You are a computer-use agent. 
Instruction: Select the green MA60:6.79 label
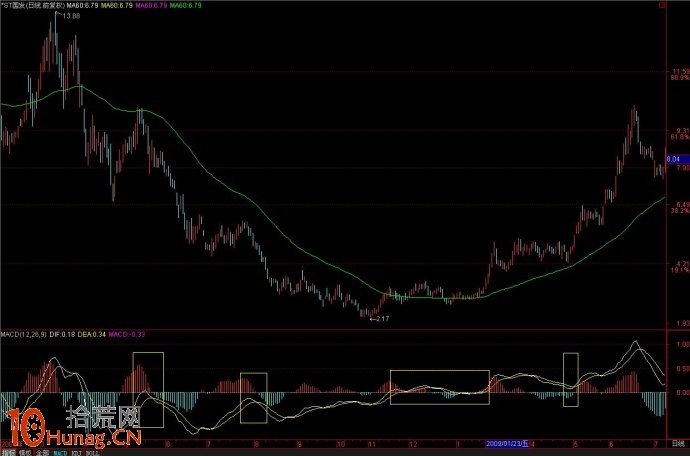point(185,5)
